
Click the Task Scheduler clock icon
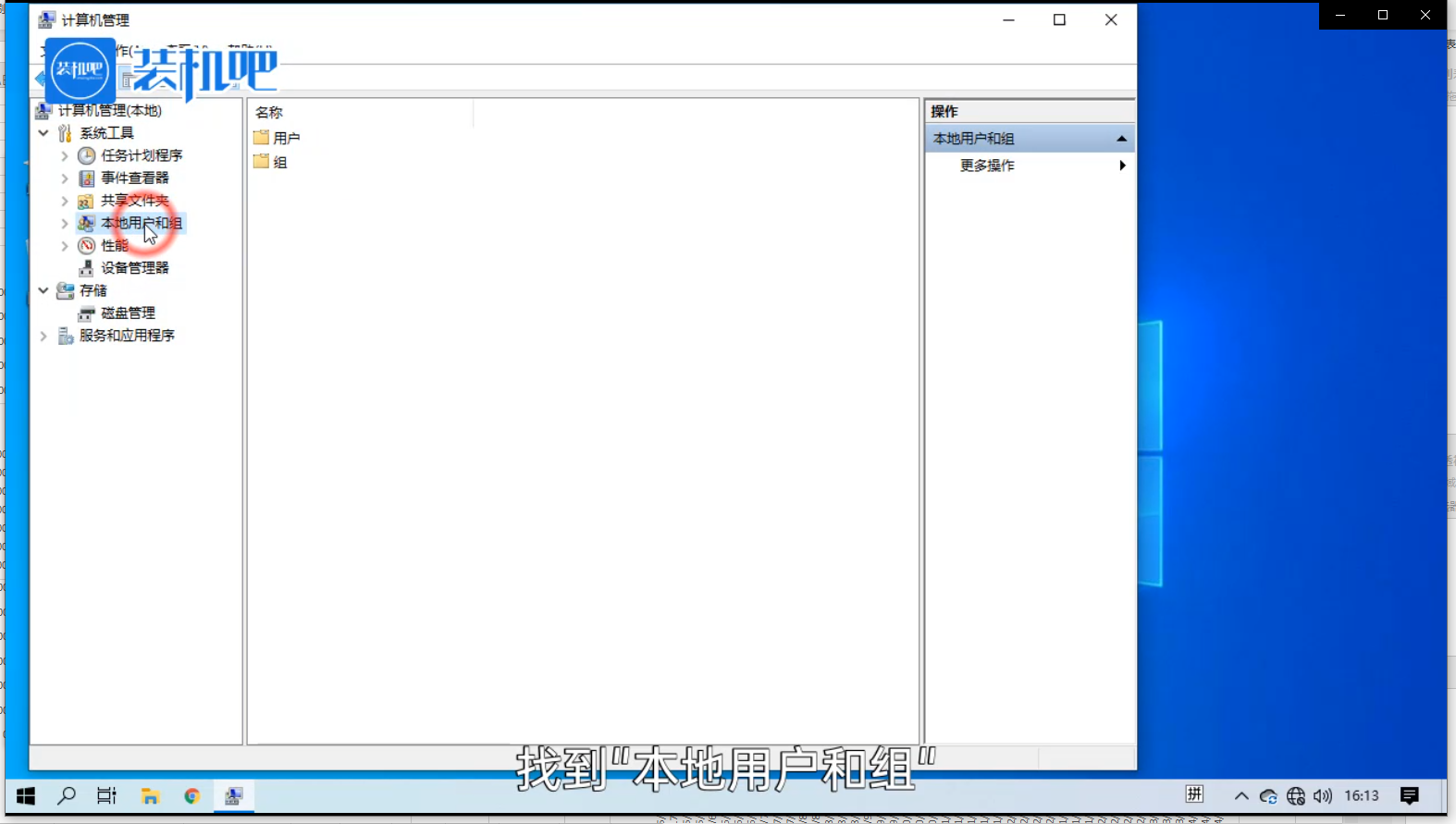tap(86, 155)
